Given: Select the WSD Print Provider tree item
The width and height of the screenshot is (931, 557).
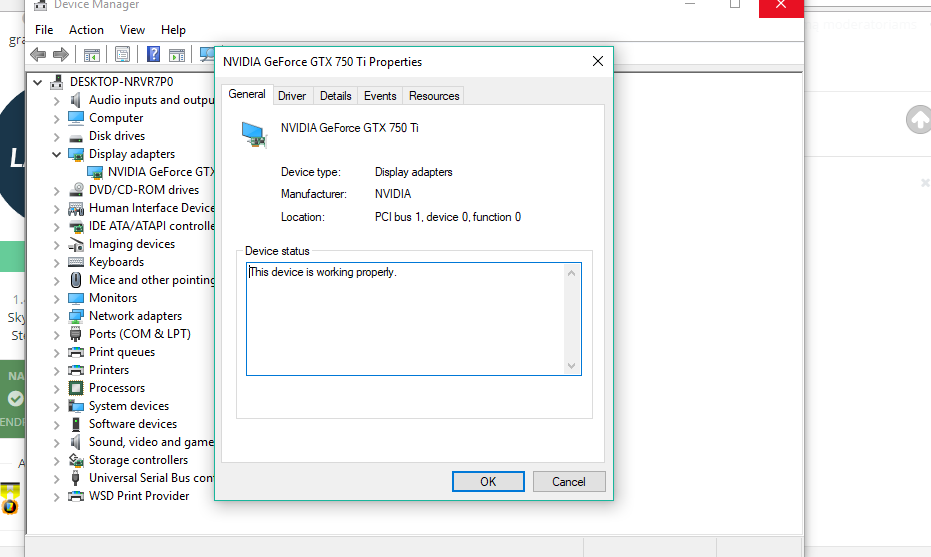Looking at the screenshot, I should 139,496.
